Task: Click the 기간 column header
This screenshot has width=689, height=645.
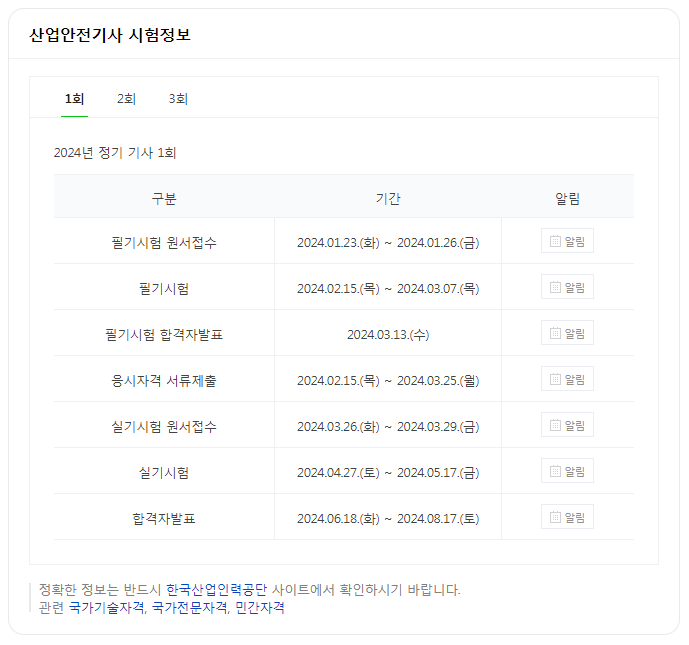Action: 388,198
